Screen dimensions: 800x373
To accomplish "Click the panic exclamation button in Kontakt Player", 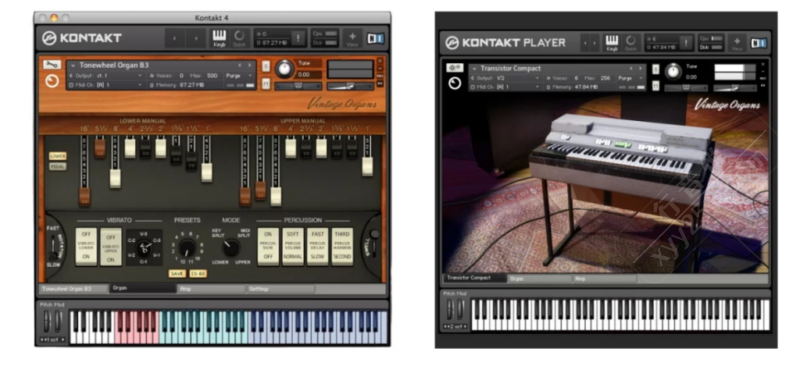I will click(686, 43).
